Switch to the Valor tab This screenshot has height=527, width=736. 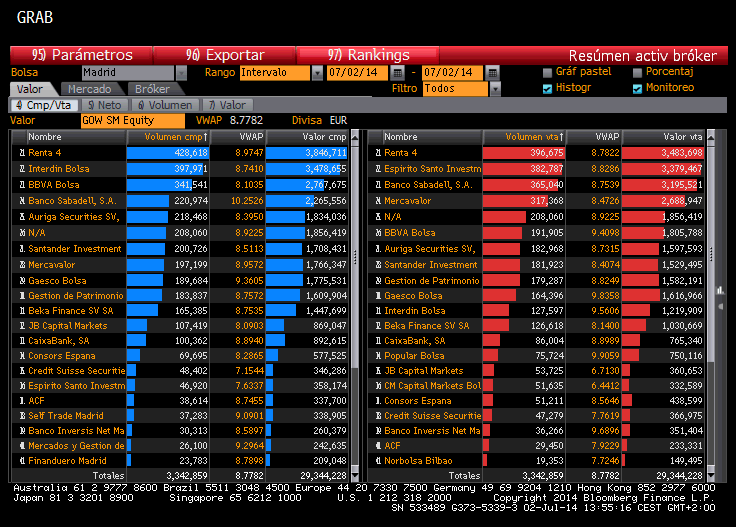(x=30, y=89)
